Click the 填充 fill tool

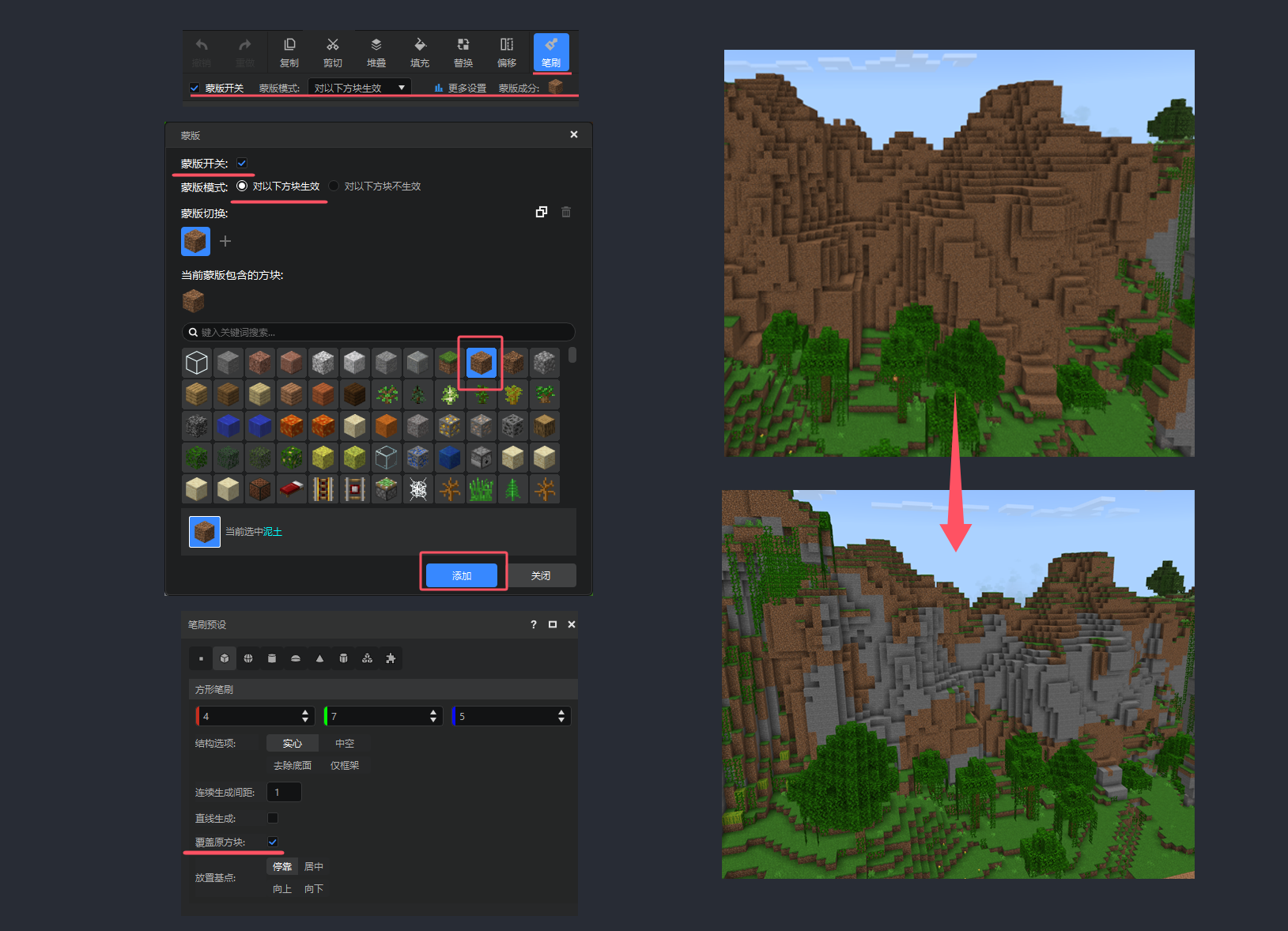click(x=420, y=52)
